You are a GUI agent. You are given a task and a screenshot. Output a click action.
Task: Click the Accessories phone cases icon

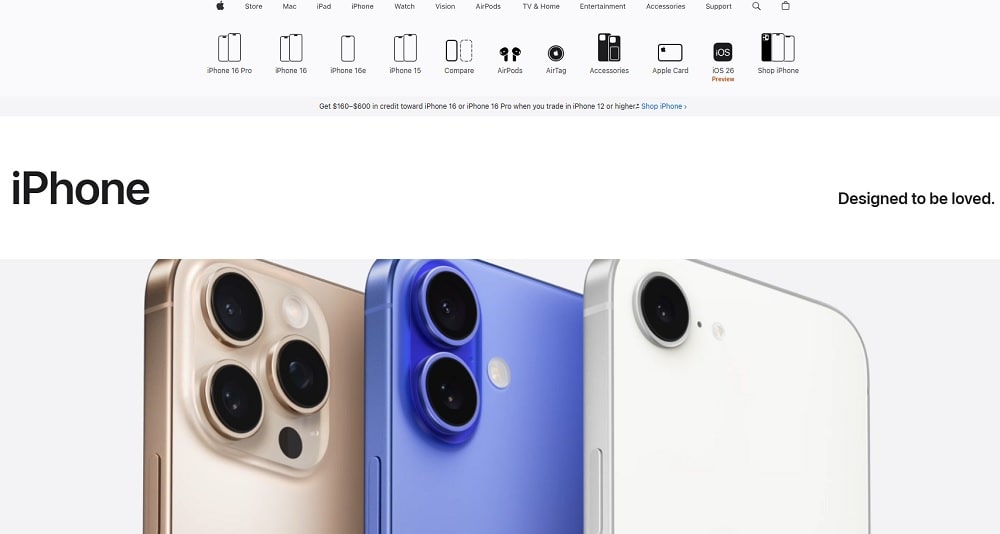tap(609, 48)
